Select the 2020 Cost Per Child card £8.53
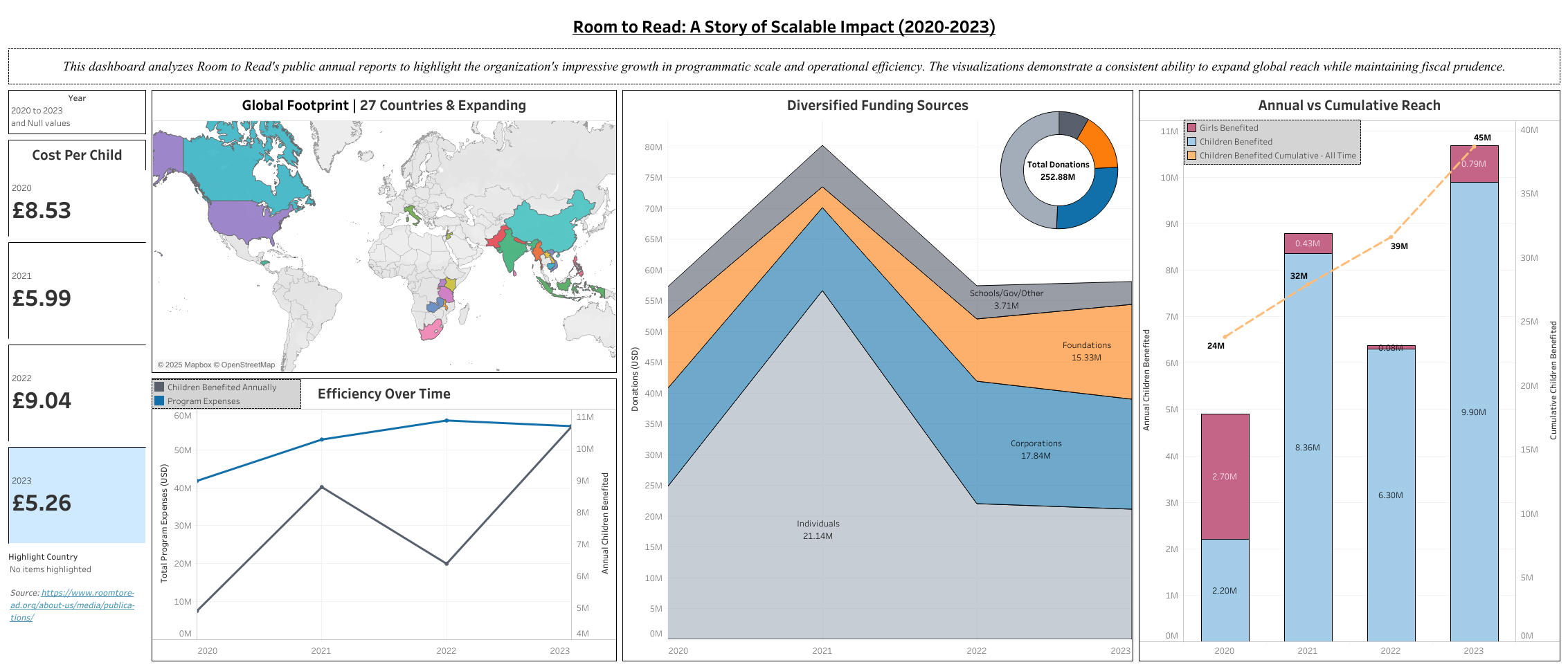1568x669 pixels. (42, 210)
